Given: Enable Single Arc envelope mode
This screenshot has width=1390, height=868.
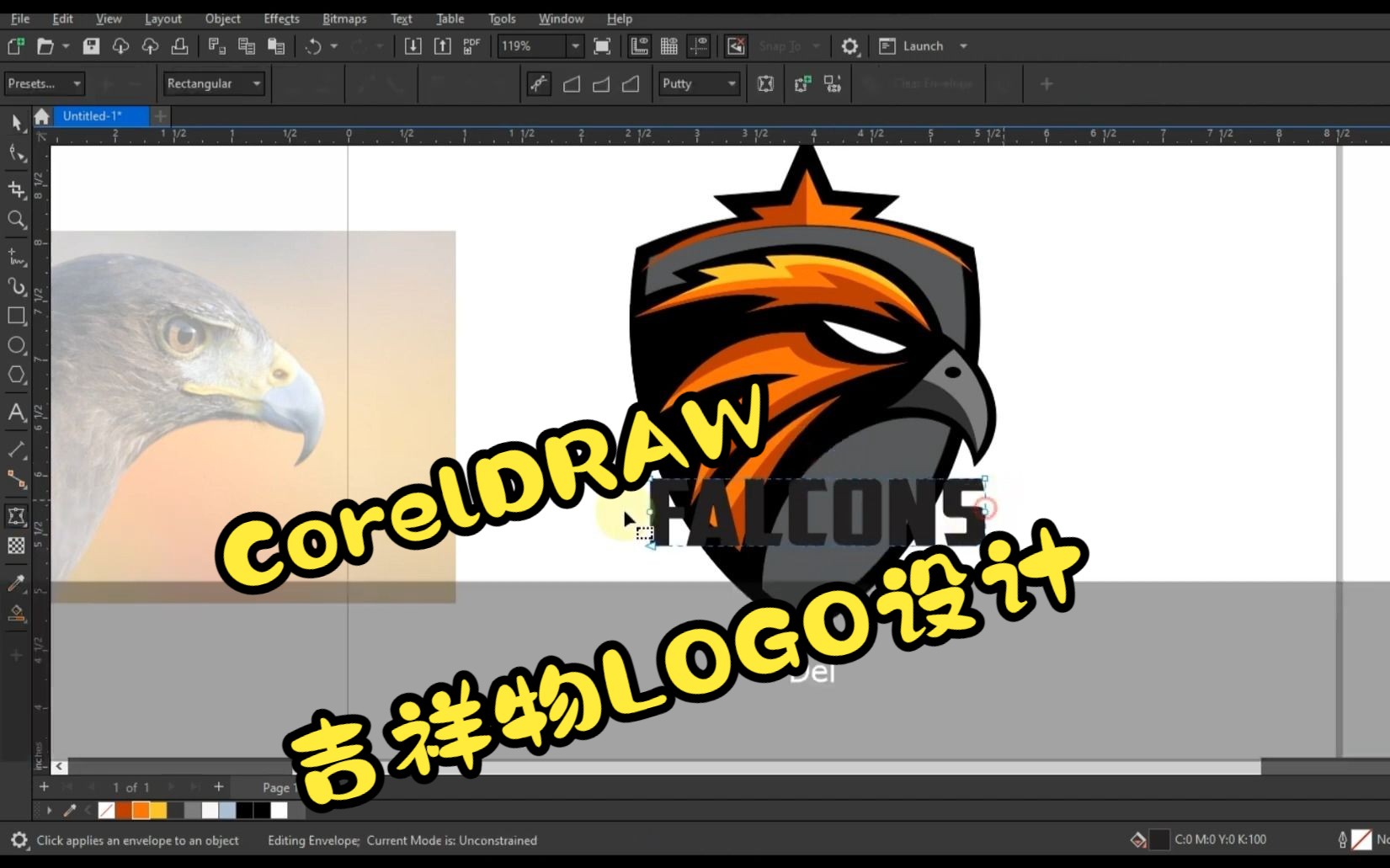Looking at the screenshot, I should [601, 83].
